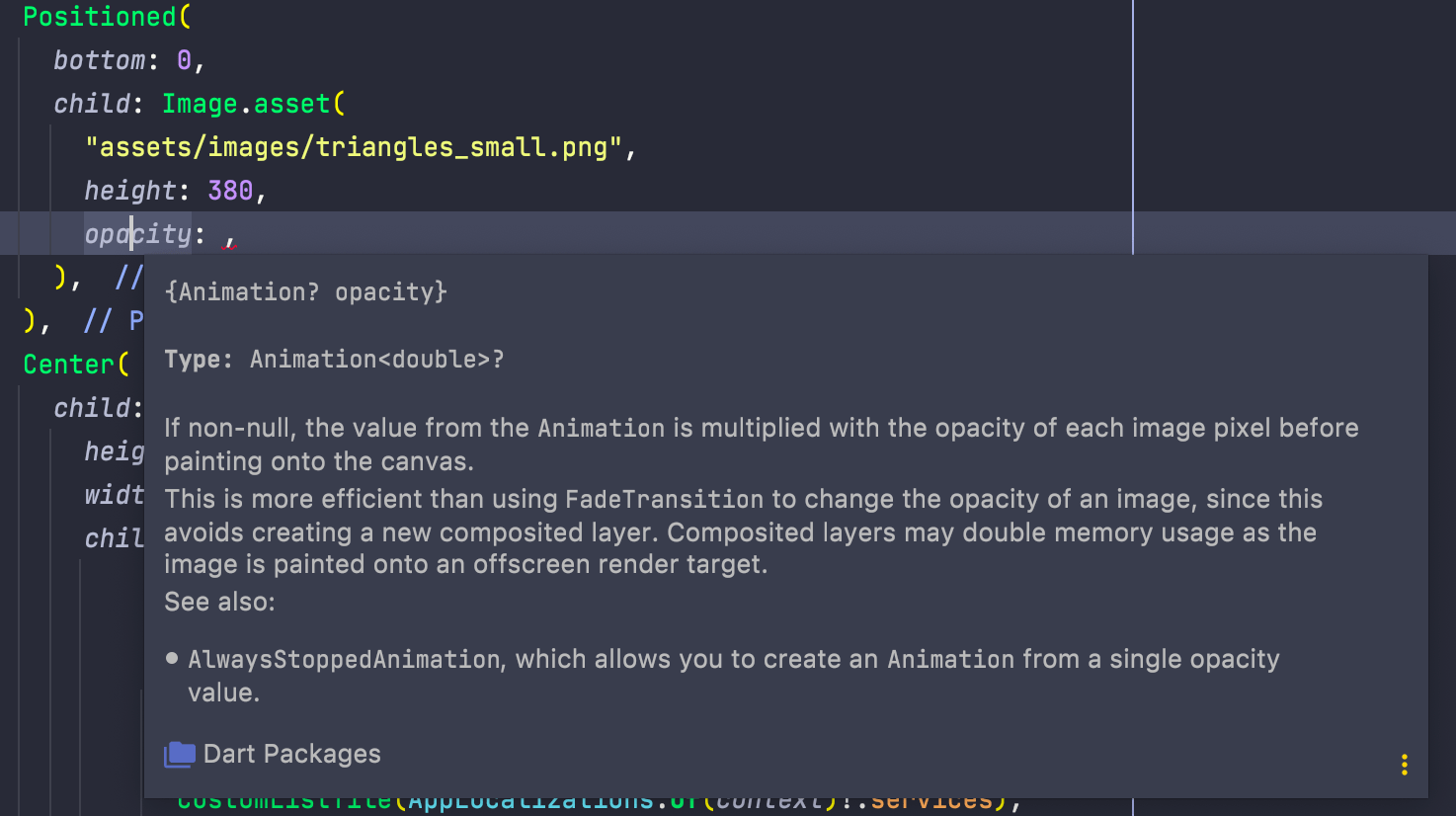Click the {Animation? opacity} signature line
This screenshot has height=816, width=1456.
click(x=306, y=292)
